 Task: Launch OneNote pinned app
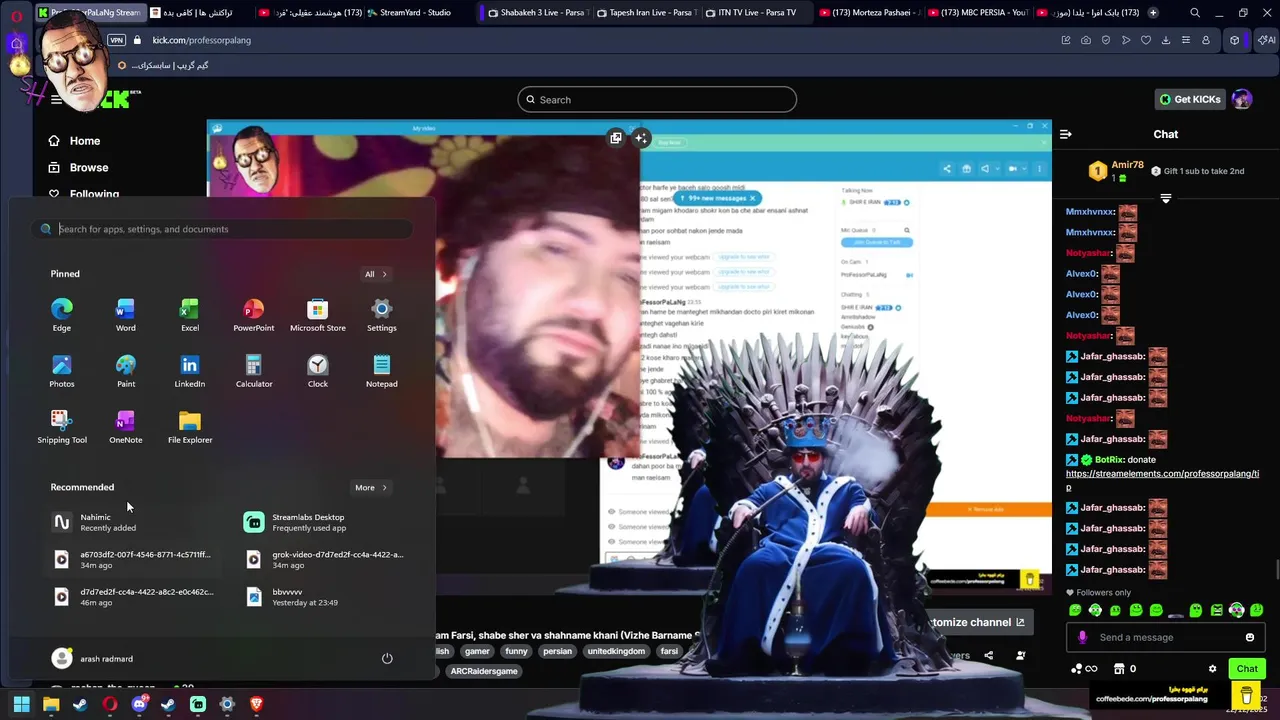tap(125, 426)
